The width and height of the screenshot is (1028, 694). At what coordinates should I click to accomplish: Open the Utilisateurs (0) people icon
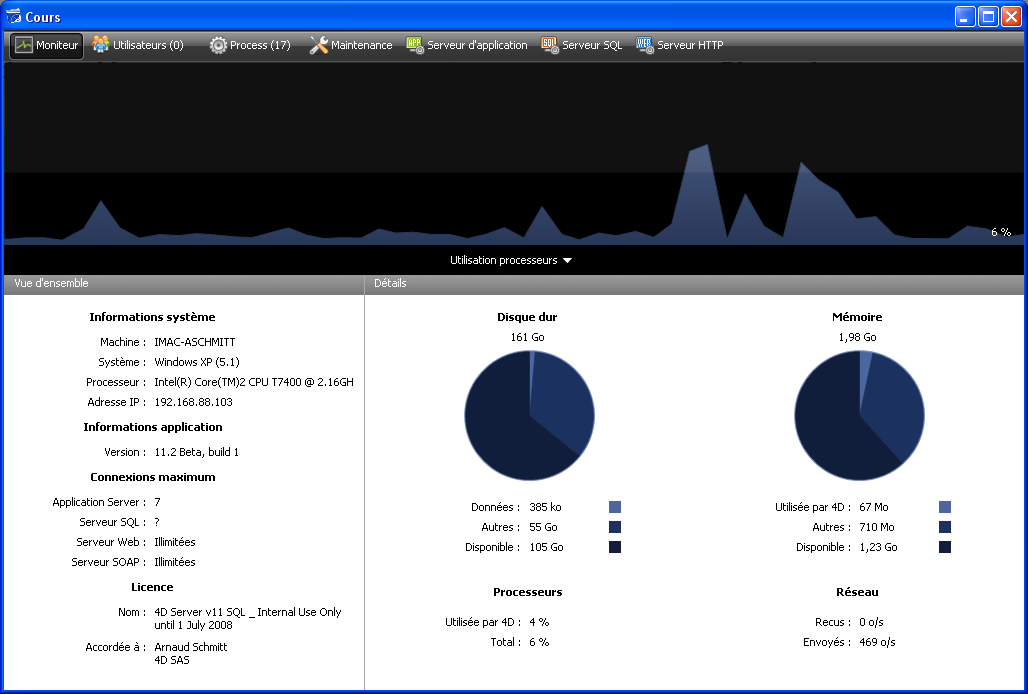click(101, 45)
